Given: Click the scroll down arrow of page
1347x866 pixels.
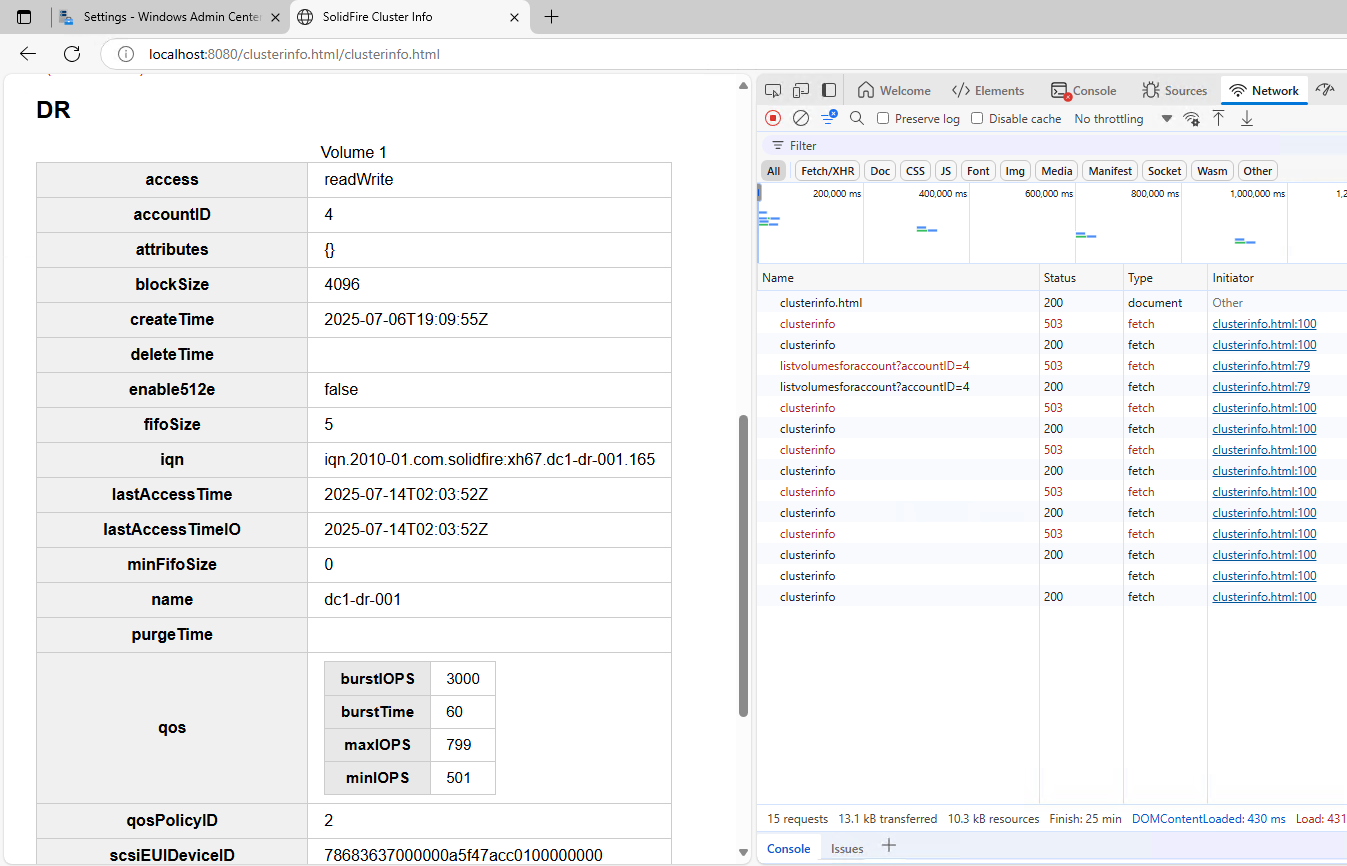Looking at the screenshot, I should [x=743, y=852].
